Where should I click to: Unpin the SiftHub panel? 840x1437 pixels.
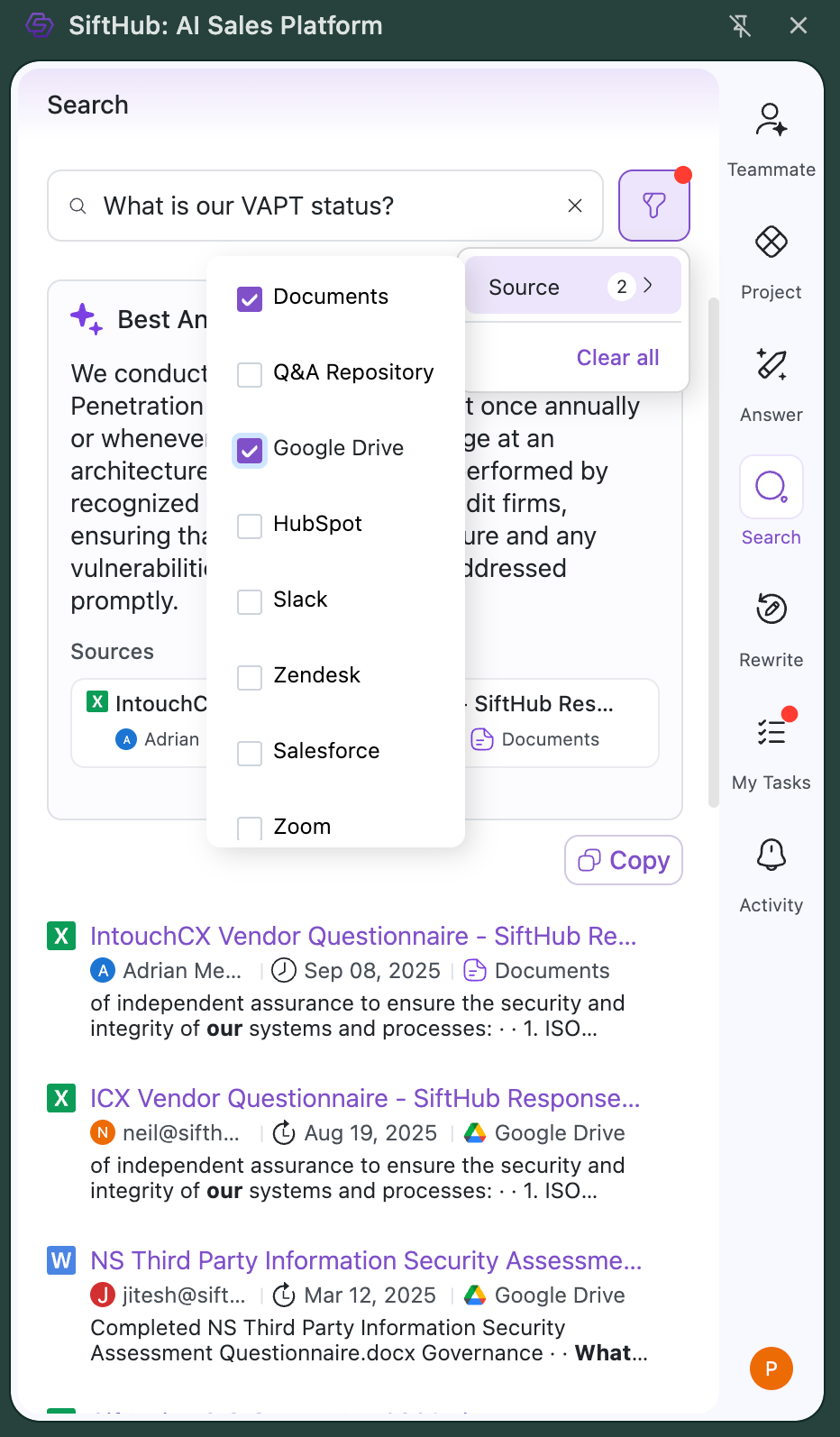point(740,25)
